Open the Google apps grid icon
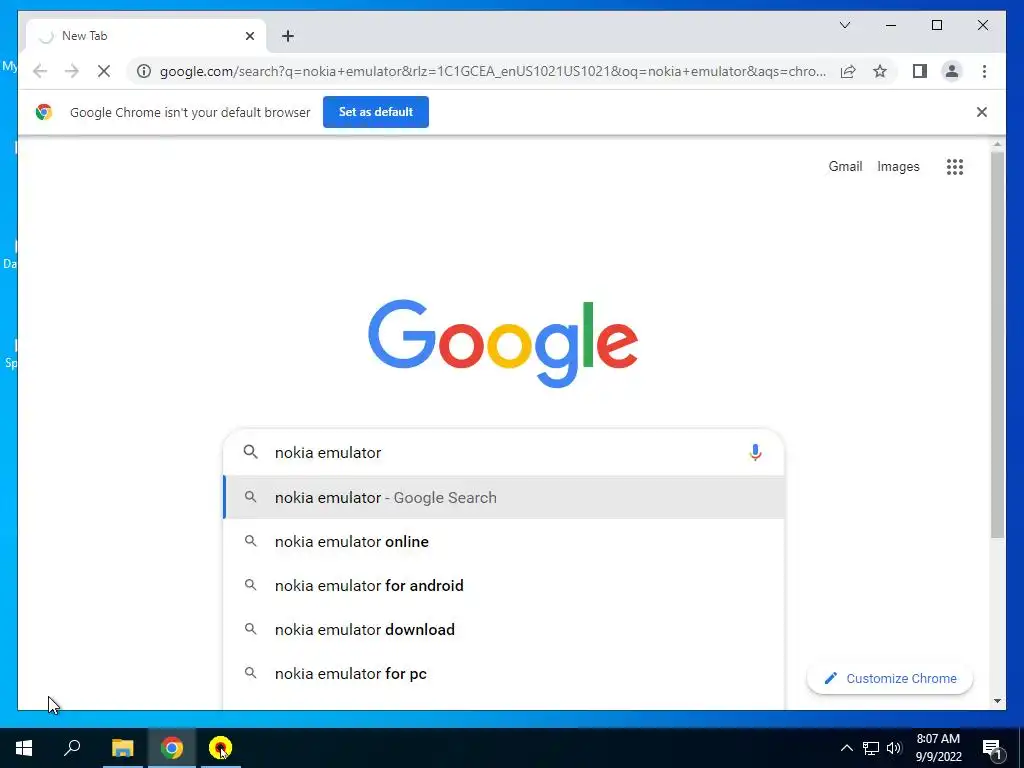1024x768 pixels. (x=955, y=167)
